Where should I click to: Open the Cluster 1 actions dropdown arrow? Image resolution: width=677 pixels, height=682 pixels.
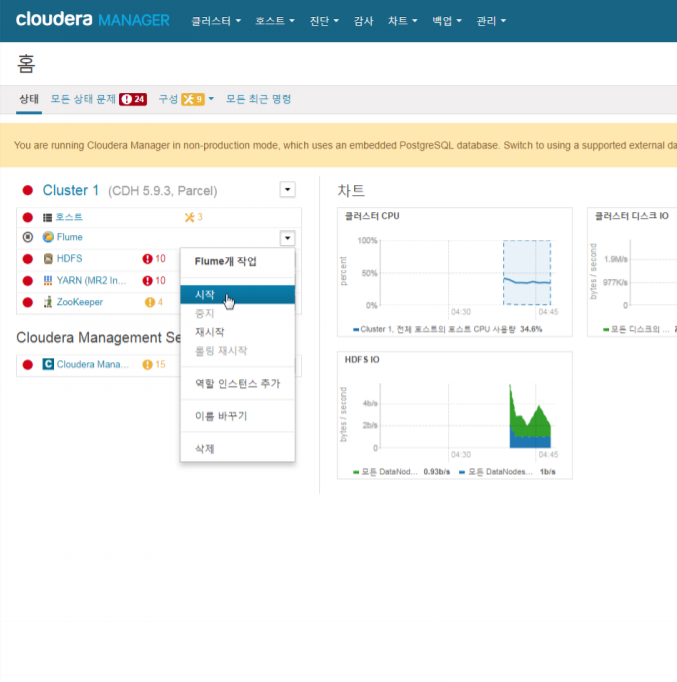pyautogui.click(x=287, y=190)
